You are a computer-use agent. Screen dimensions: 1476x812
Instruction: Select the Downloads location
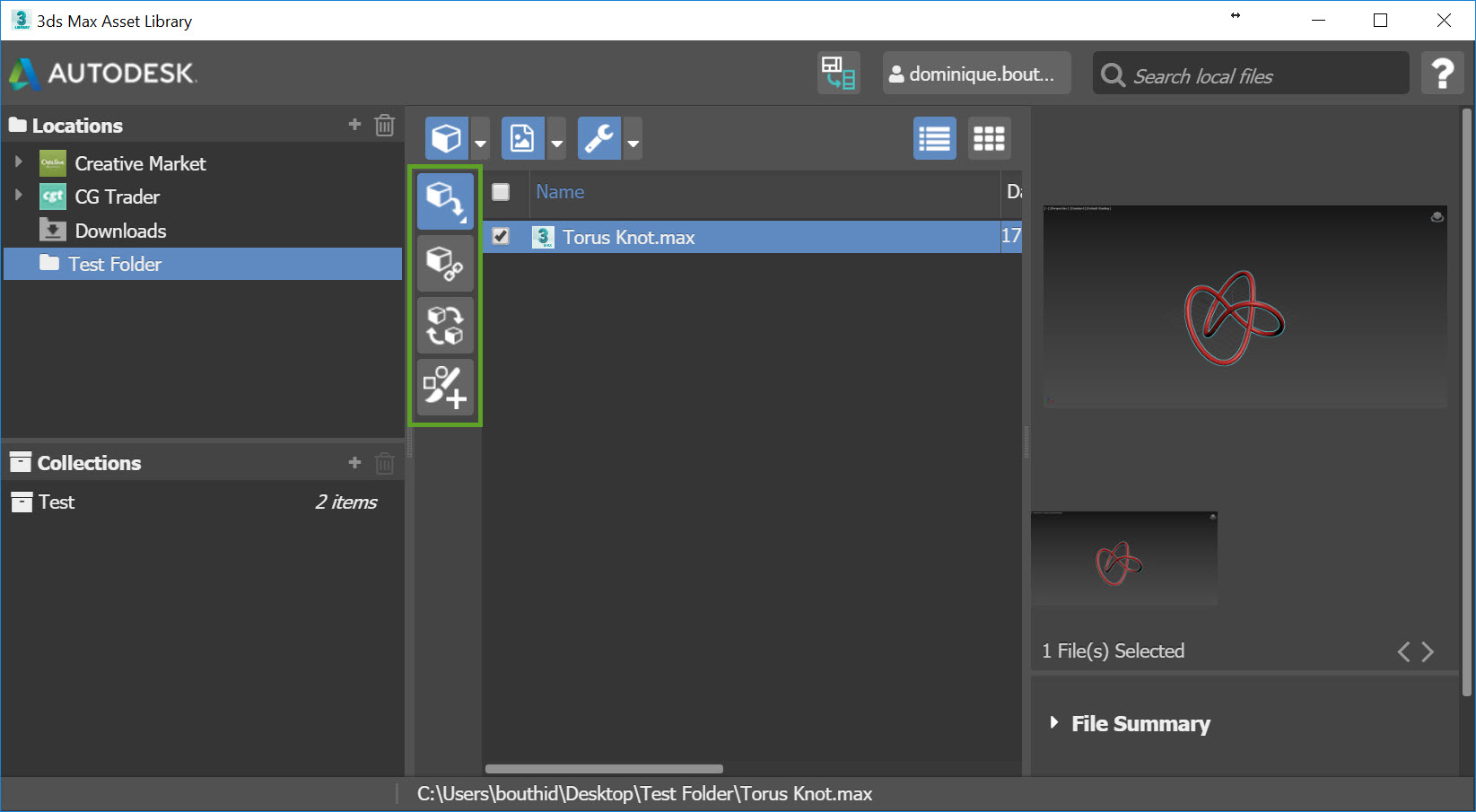pyautogui.click(x=120, y=231)
